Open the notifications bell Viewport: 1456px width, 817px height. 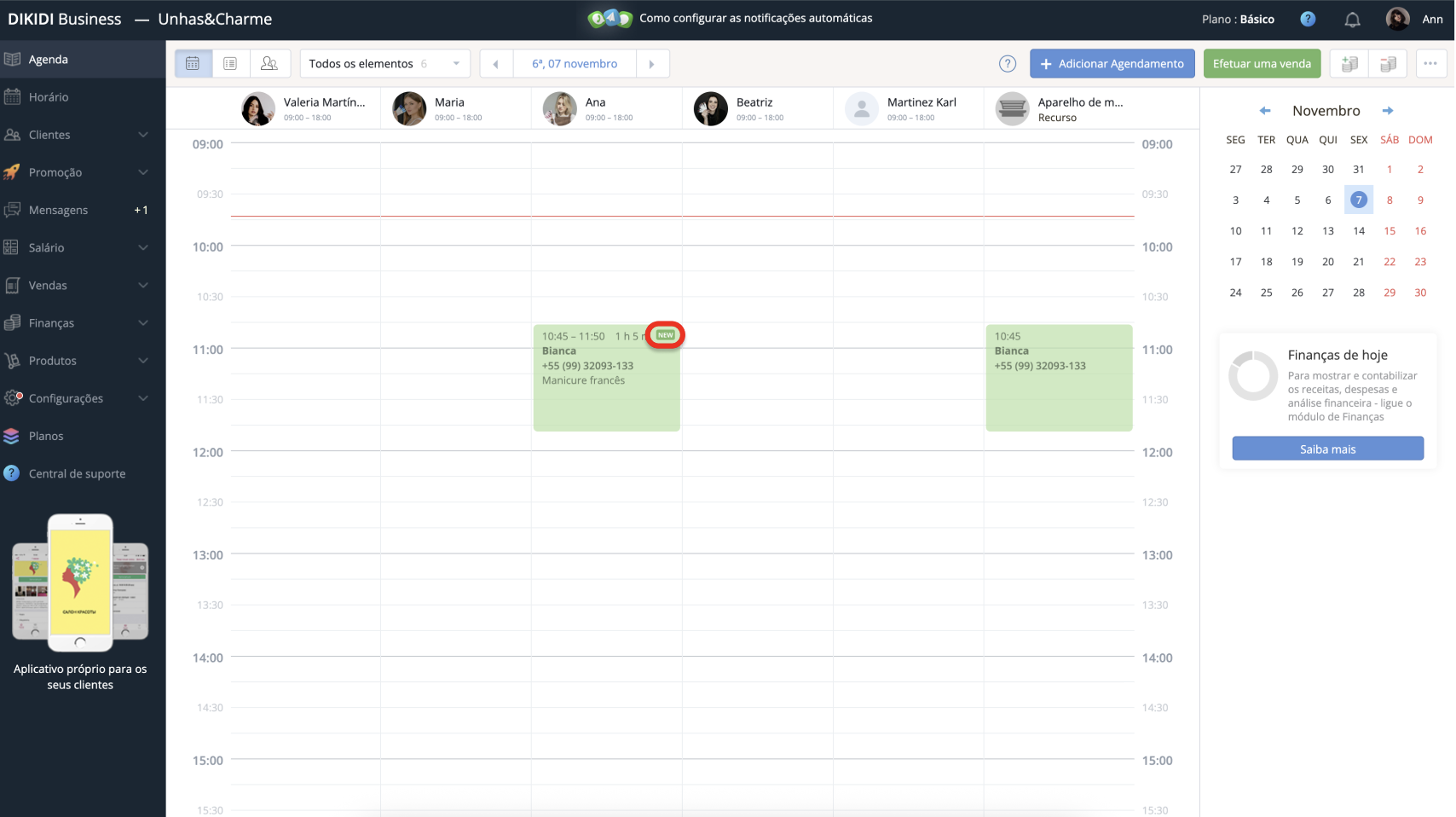(x=1352, y=20)
